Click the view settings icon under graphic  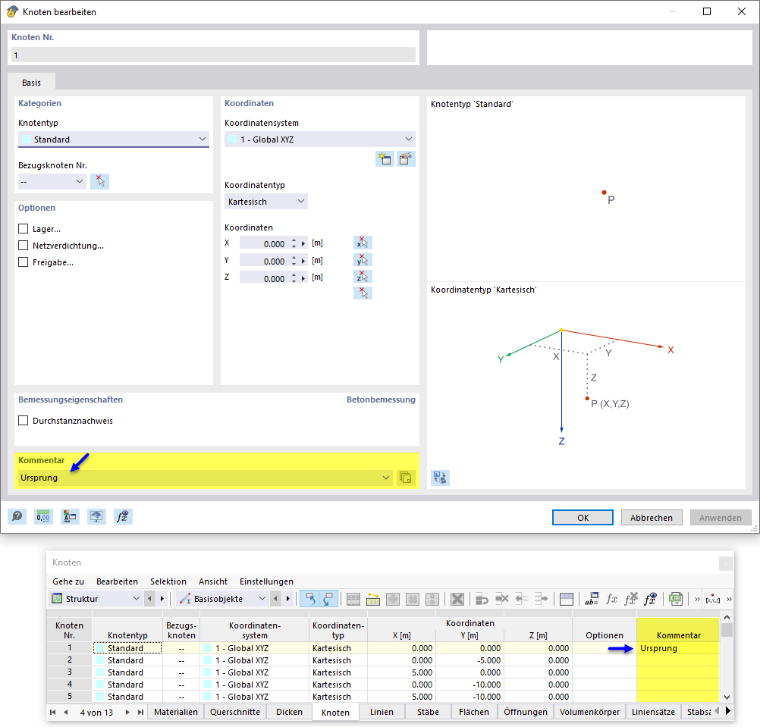coord(440,478)
